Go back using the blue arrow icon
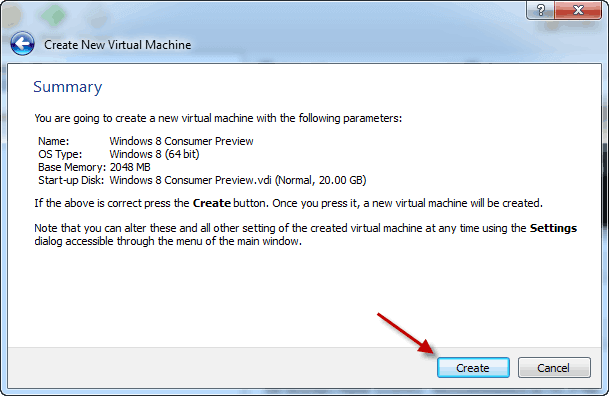 coord(23,43)
